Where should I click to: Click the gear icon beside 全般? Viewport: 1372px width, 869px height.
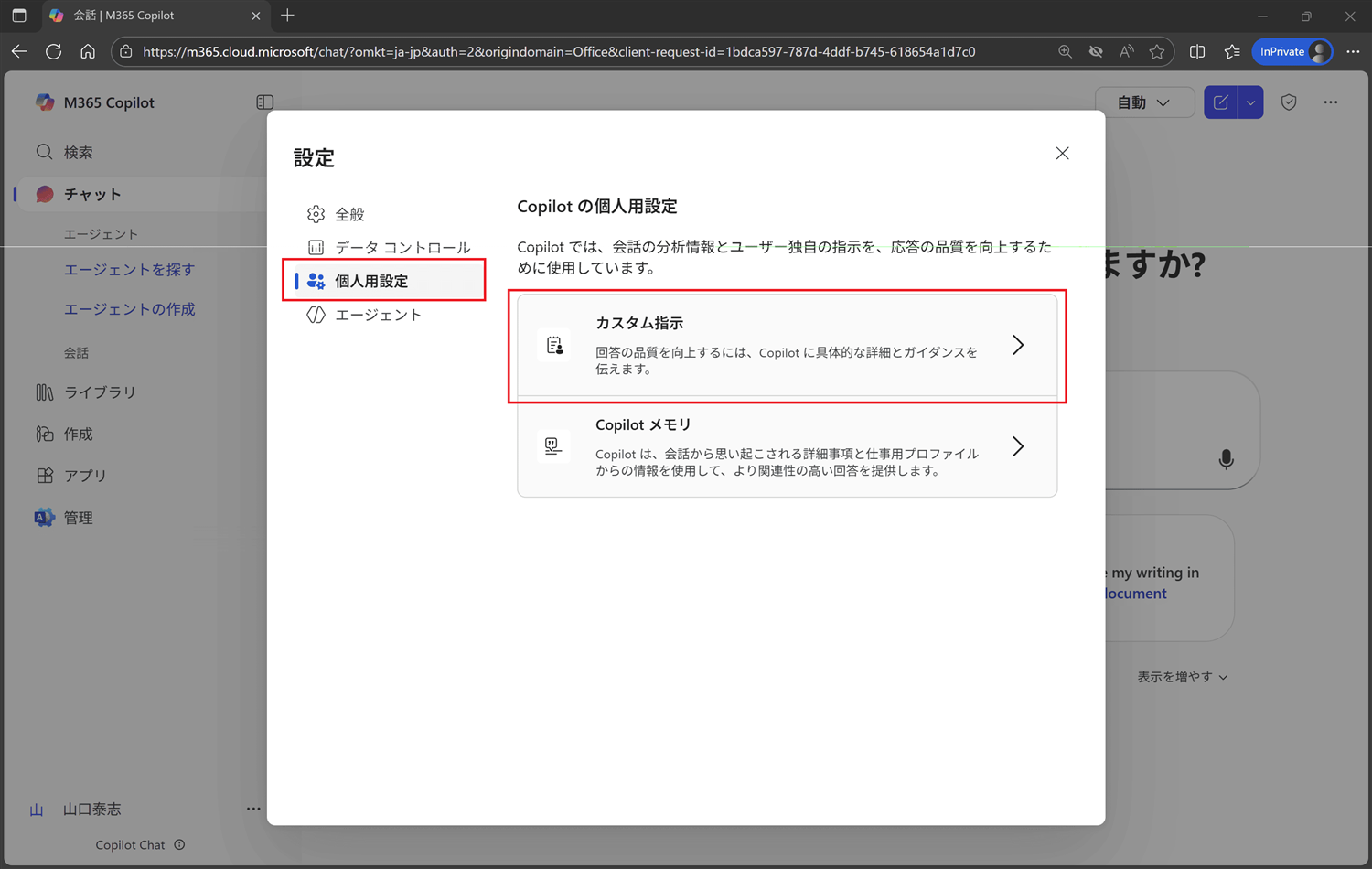click(316, 214)
